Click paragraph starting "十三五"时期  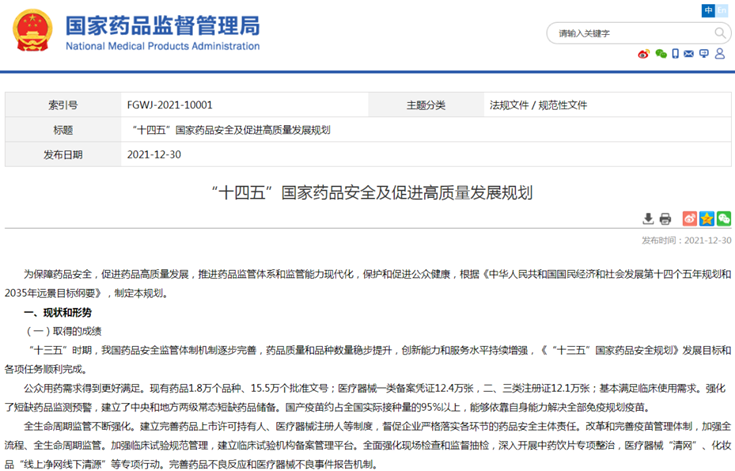[368, 359]
